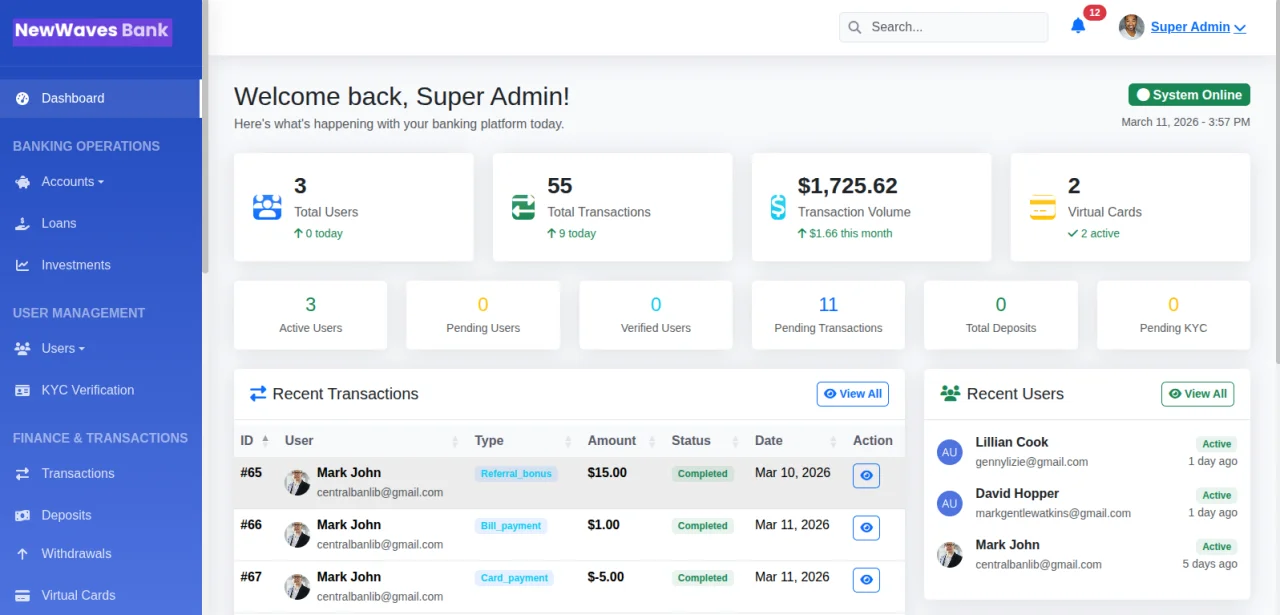Click the Total Users people icon
Screen dimensions: 1280x615
(x=267, y=207)
